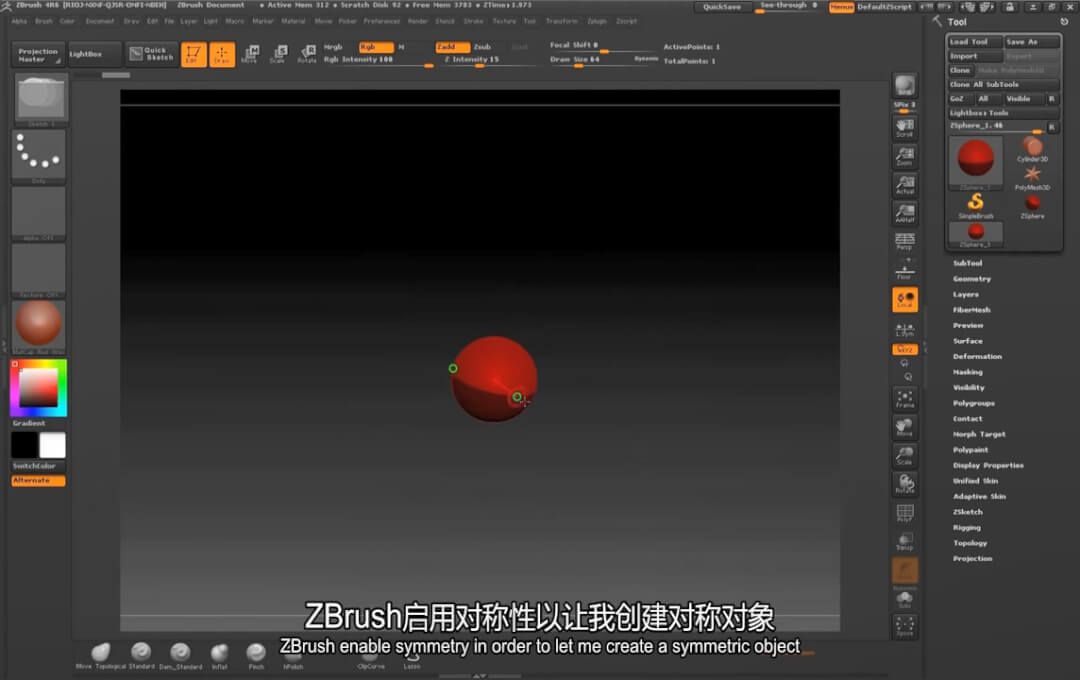Open the Preferences menu

[x=381, y=20]
